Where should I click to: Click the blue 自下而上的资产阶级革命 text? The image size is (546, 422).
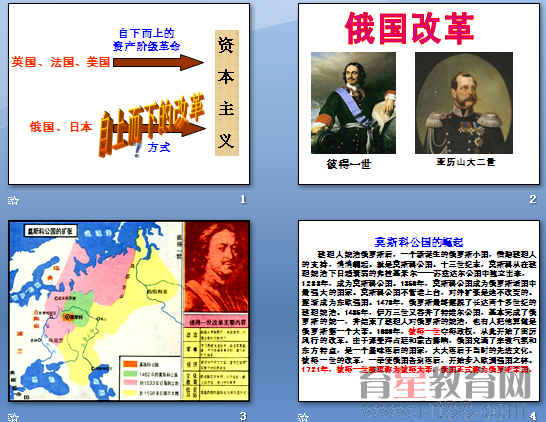pyautogui.click(x=146, y=40)
